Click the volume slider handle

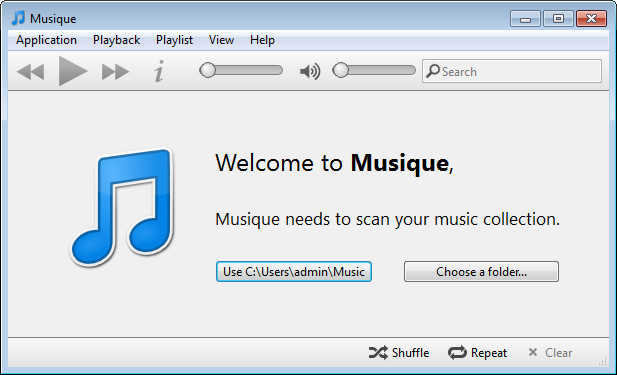[340, 70]
